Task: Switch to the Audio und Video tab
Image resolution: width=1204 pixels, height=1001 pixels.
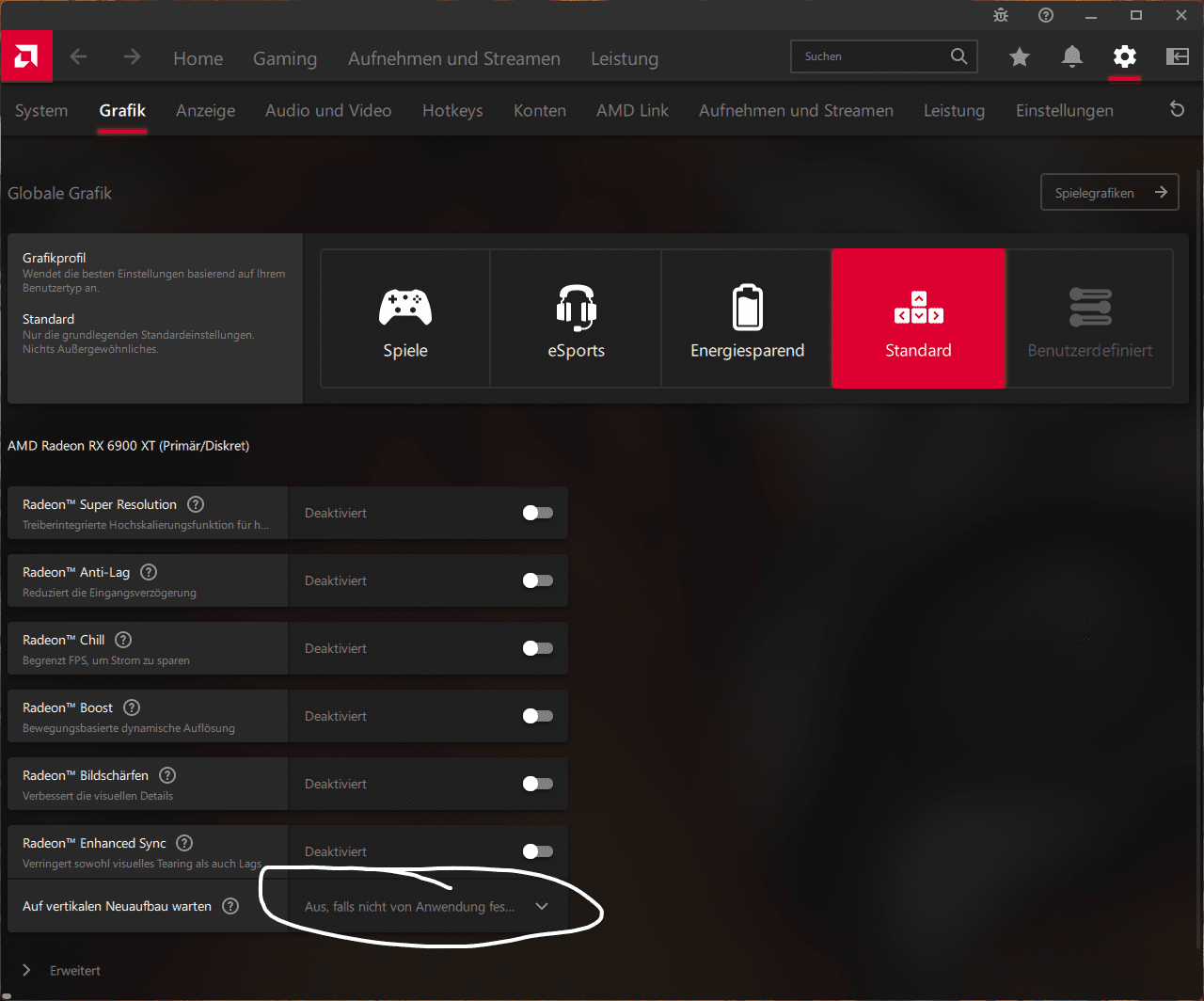Action: coord(328,111)
